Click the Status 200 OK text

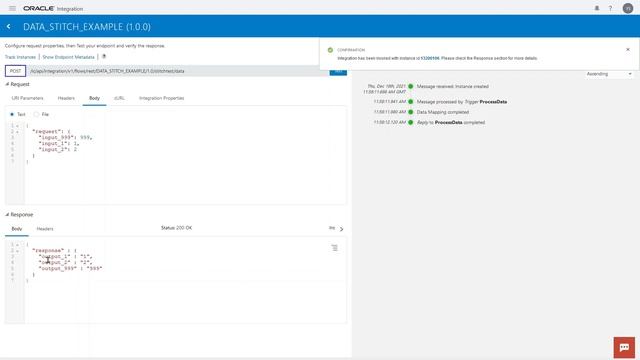(176, 228)
